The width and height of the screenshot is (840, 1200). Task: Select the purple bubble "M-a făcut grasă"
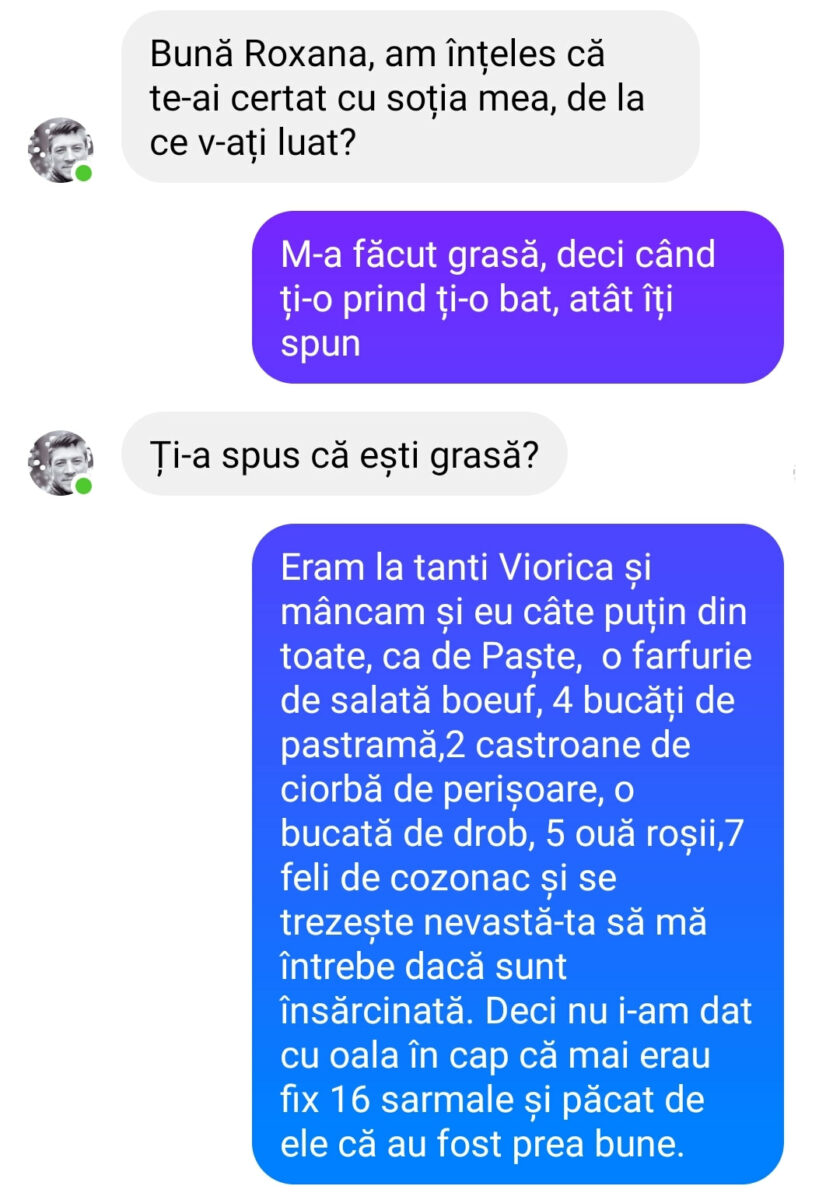pyautogui.click(x=517, y=297)
